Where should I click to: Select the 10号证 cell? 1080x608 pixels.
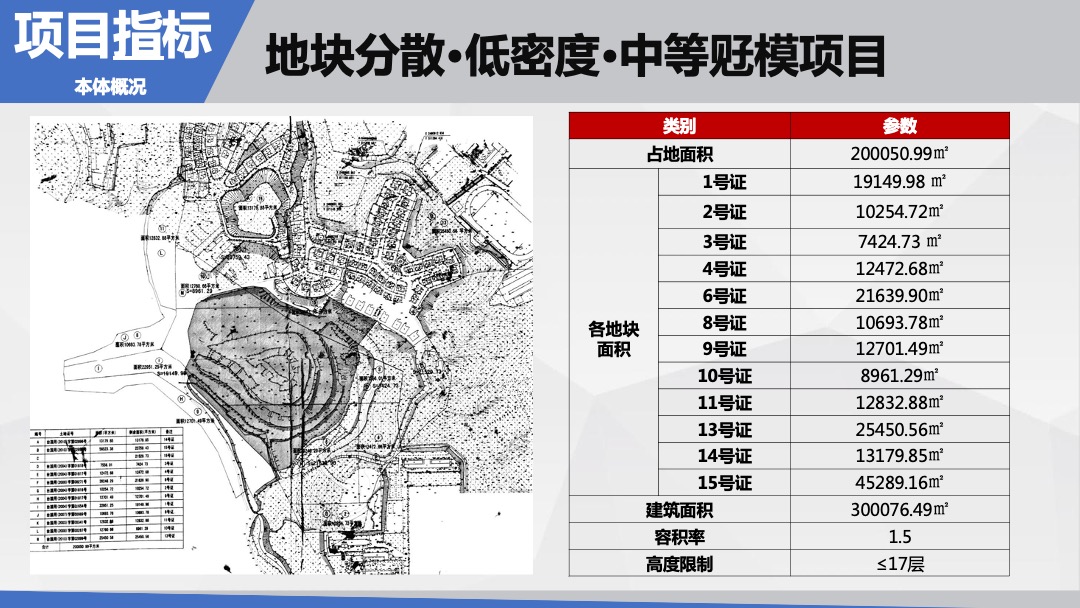[x=723, y=374]
